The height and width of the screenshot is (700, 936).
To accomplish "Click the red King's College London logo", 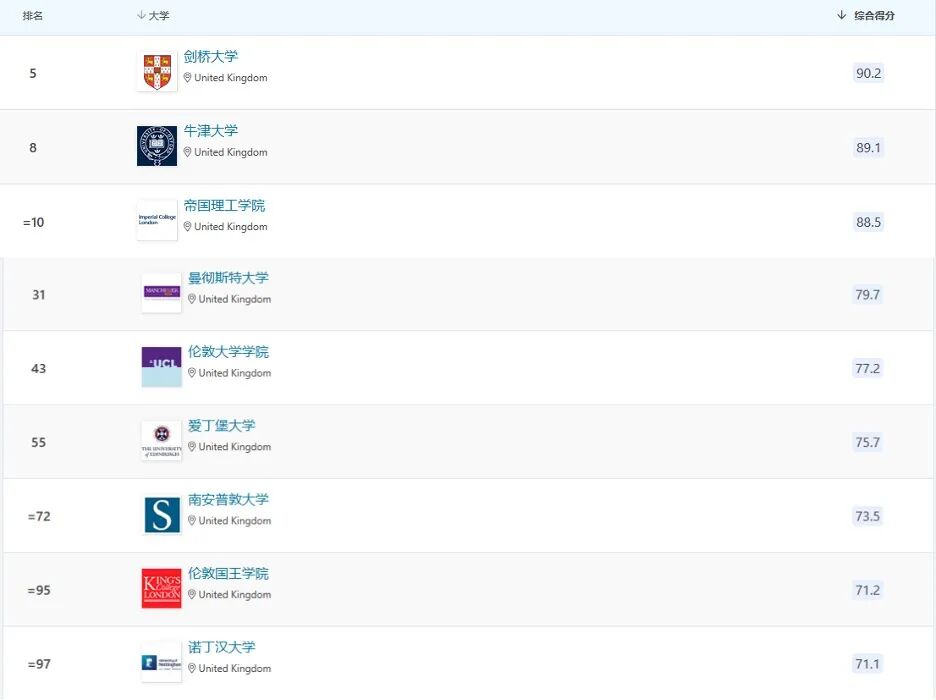I will [x=160, y=589].
